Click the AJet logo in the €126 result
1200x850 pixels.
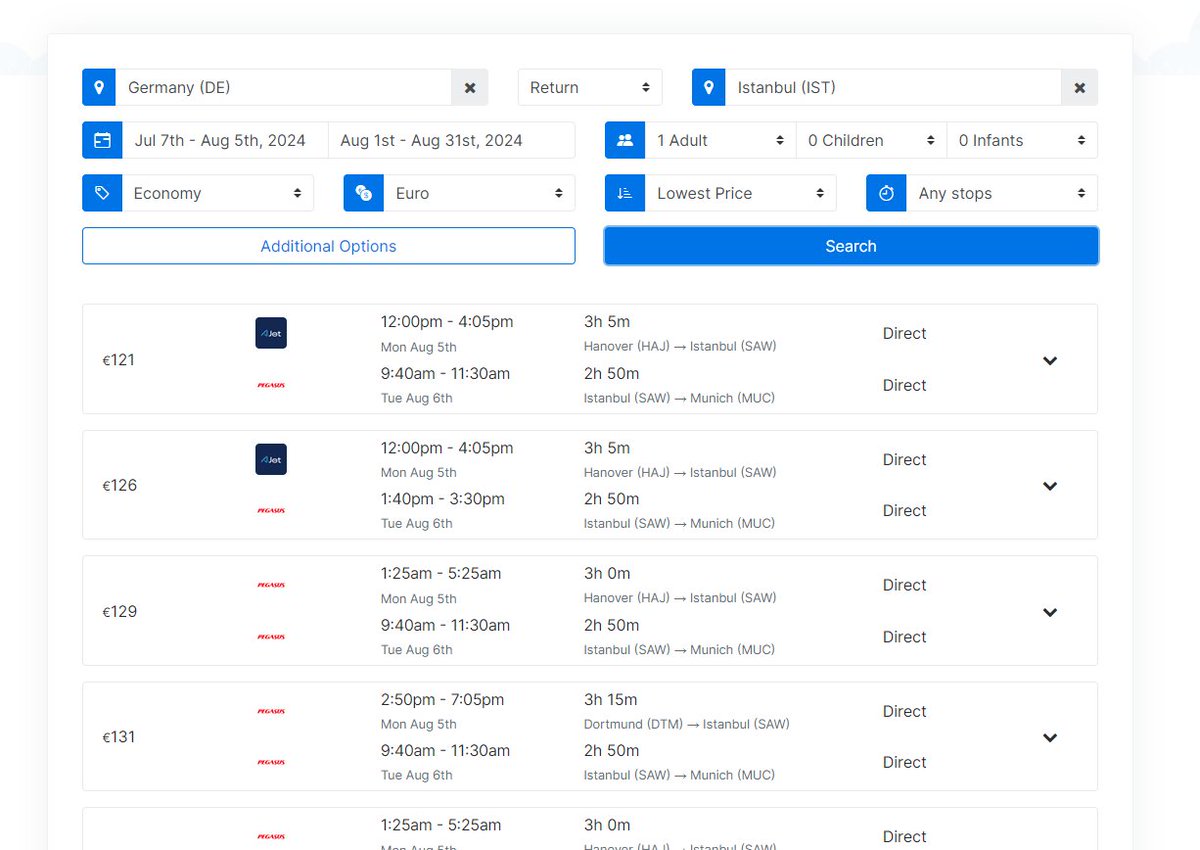[271, 459]
